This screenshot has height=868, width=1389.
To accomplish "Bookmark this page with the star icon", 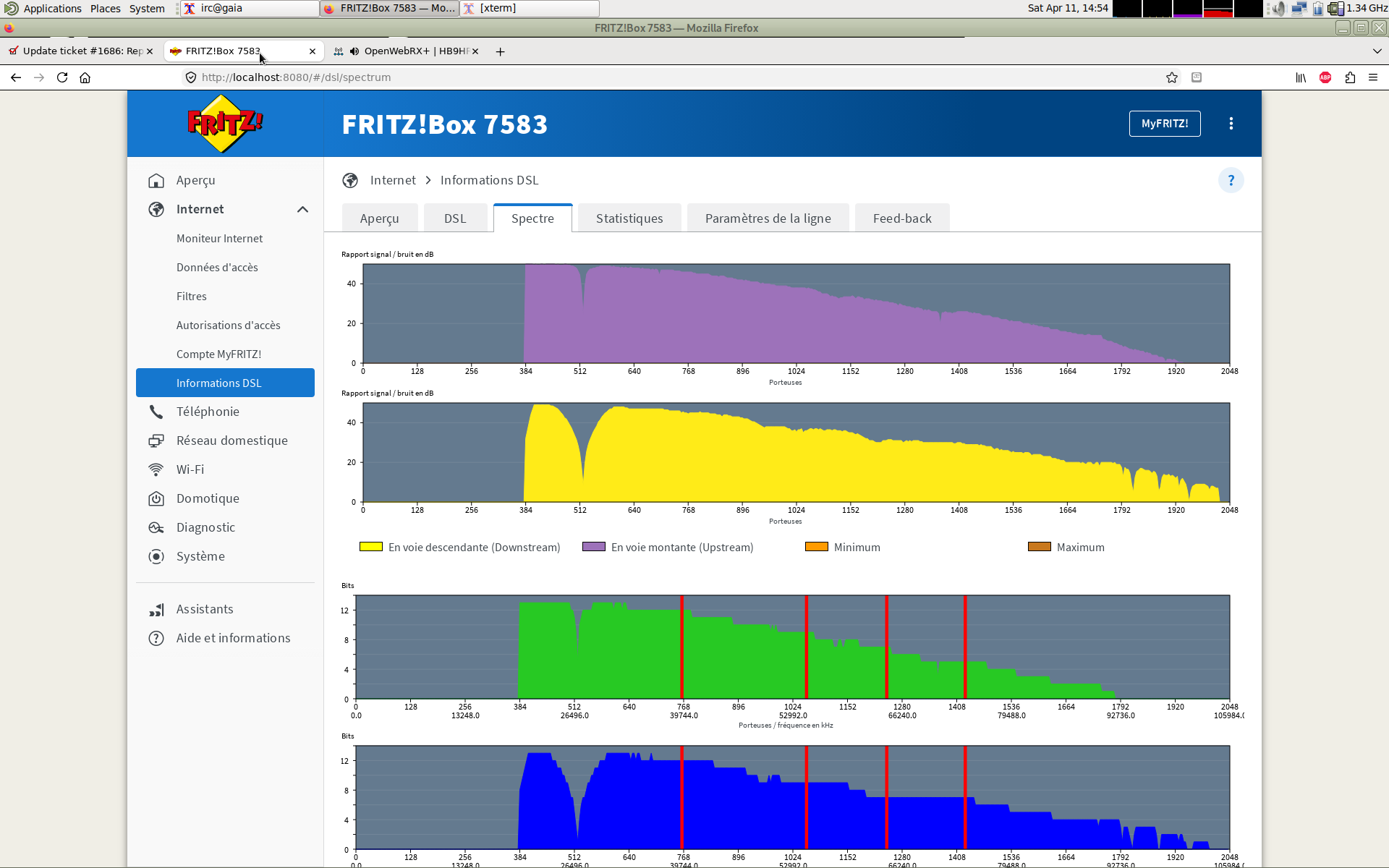I will [x=1172, y=77].
